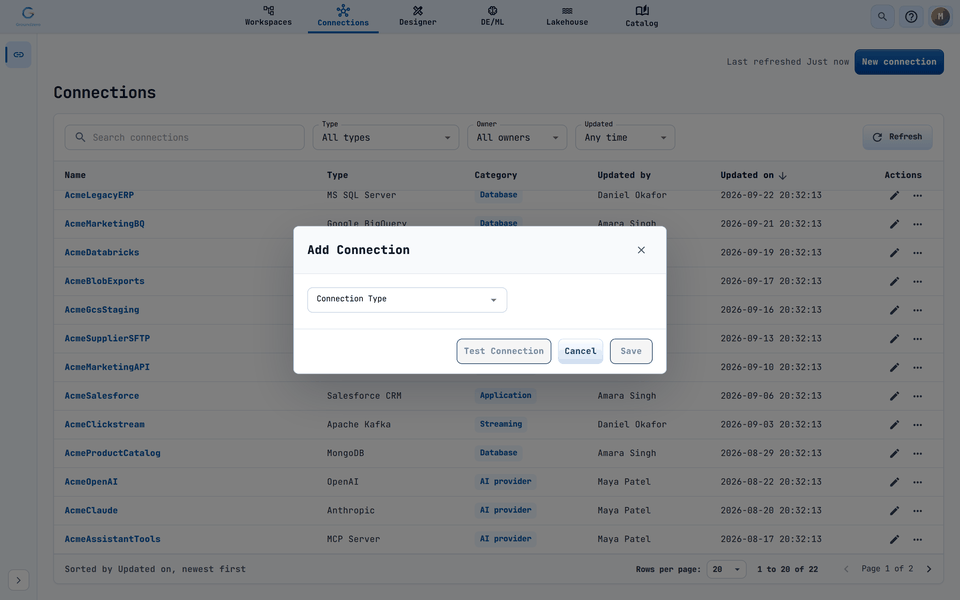Open the AcmeClickstream connection link
This screenshot has width=960, height=600.
[105, 424]
